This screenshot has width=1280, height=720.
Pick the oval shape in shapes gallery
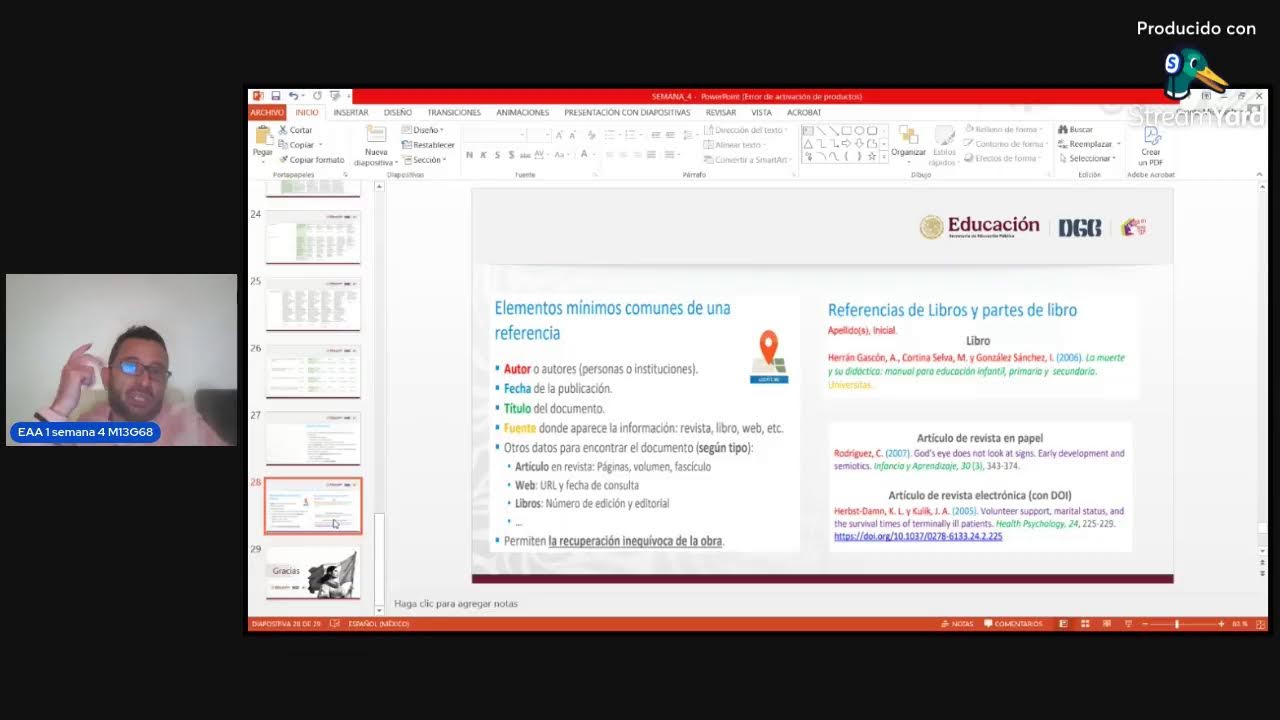(859, 131)
